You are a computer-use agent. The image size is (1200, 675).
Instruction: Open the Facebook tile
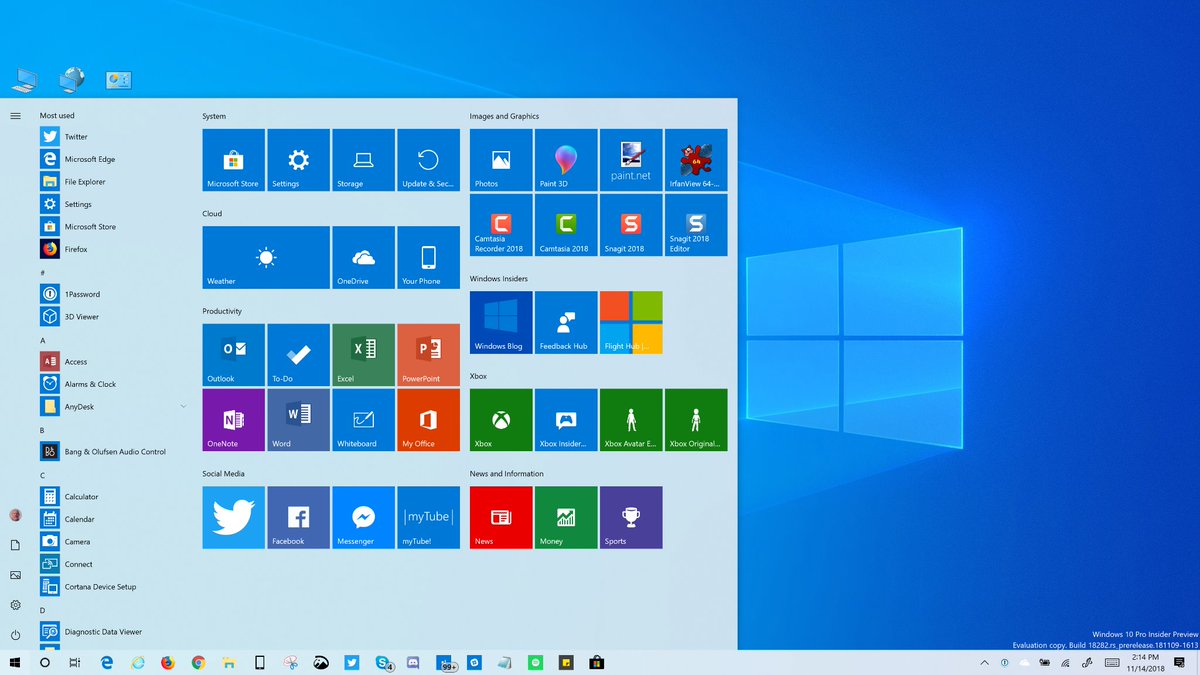pyautogui.click(x=298, y=517)
